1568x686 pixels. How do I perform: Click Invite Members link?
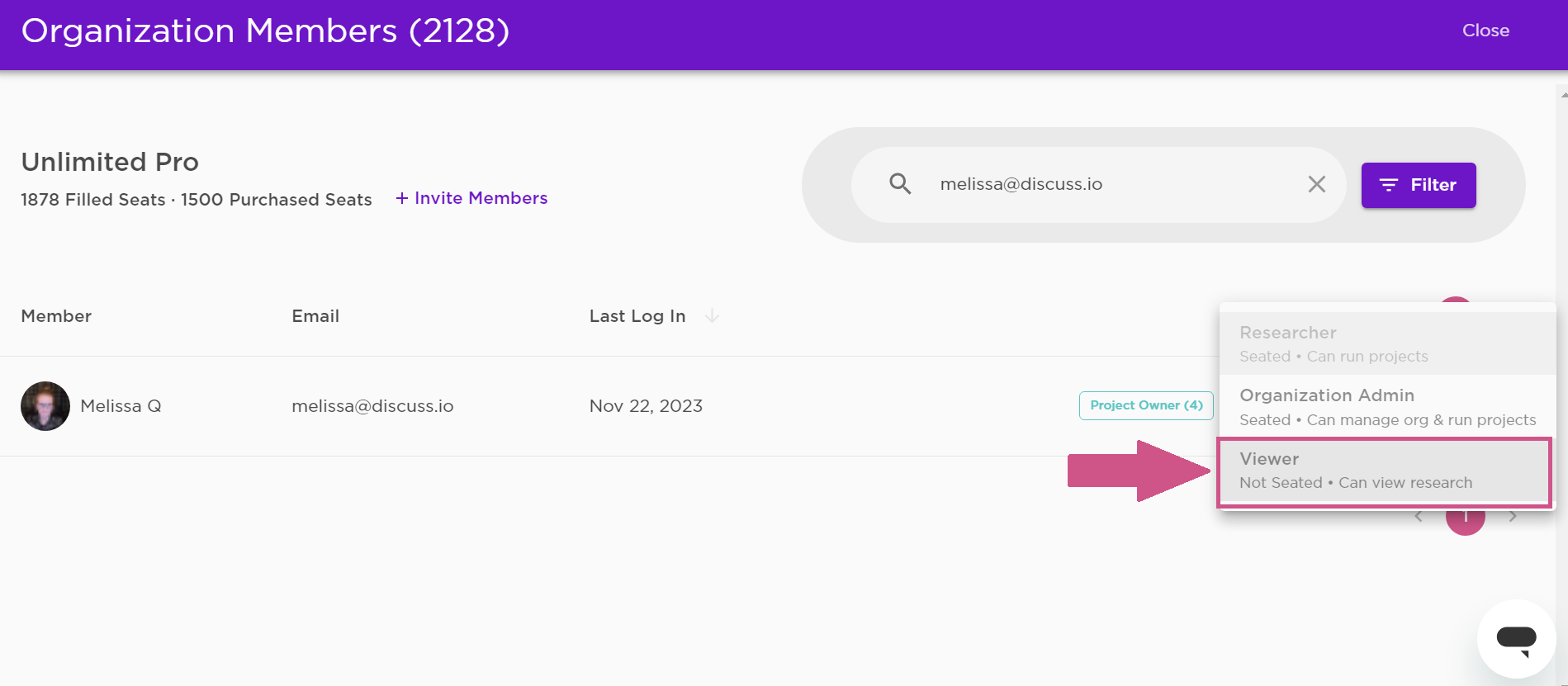click(471, 198)
